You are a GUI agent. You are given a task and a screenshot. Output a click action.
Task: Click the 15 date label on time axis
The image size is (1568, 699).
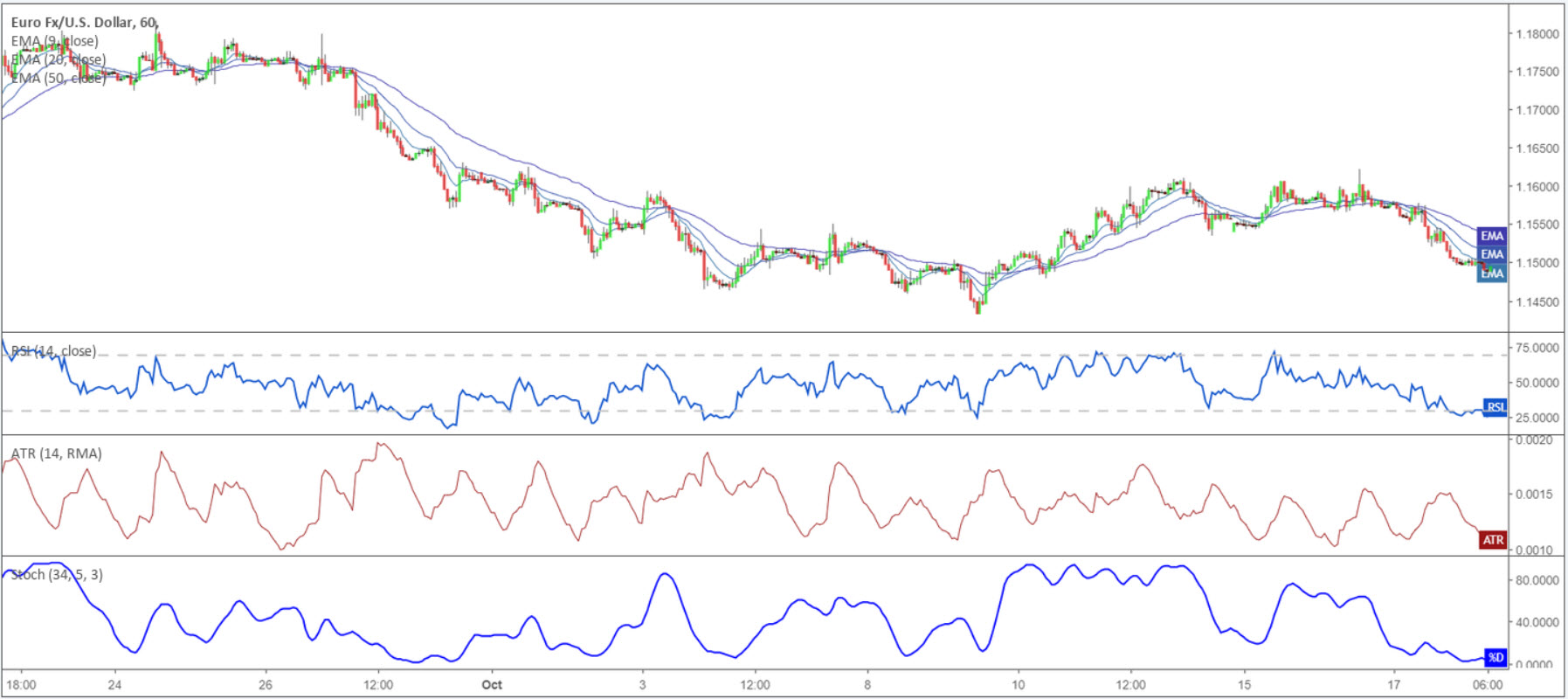click(x=1244, y=685)
